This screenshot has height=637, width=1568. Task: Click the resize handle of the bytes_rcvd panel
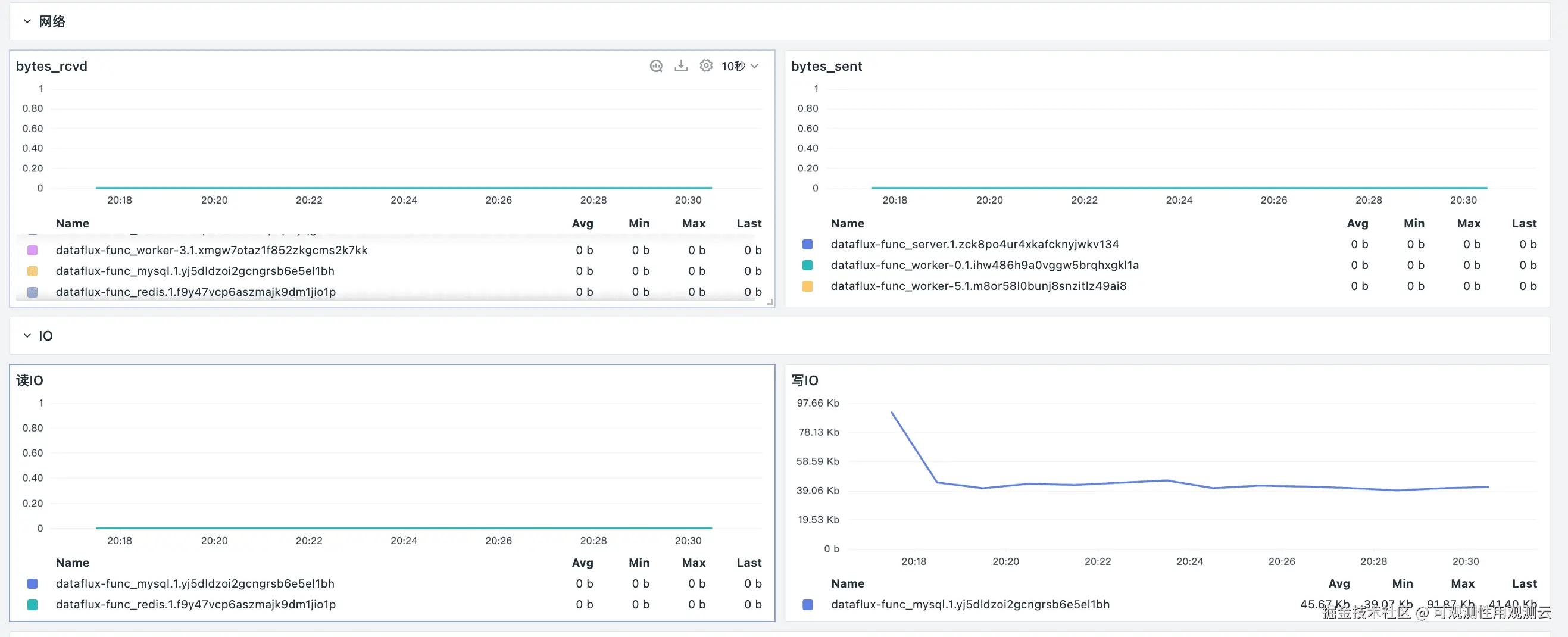769,301
